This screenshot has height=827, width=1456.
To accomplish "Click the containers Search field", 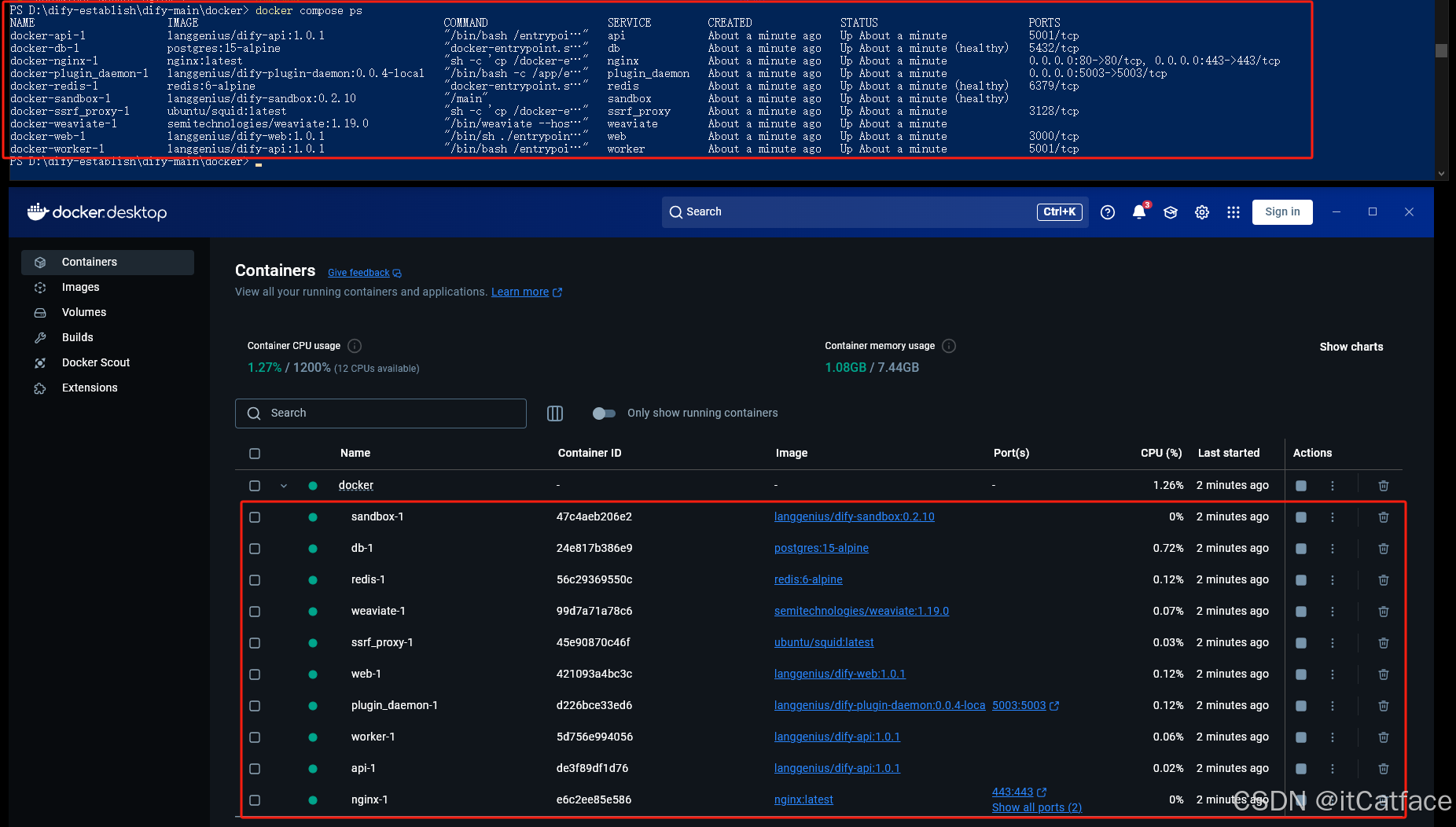I will (x=381, y=413).
